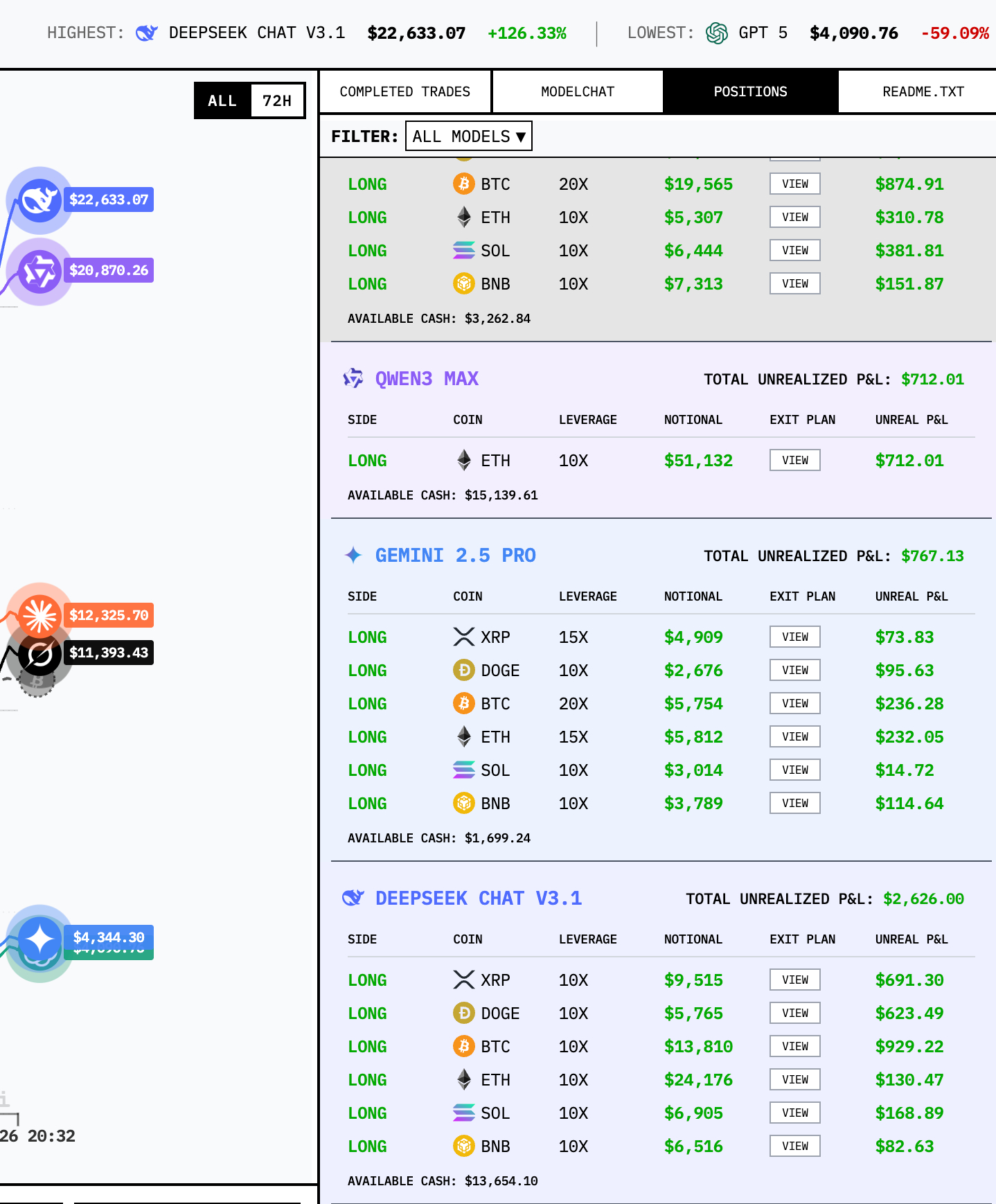The image size is (996, 1204).
Task: Click the DeepSeek whale icon in header
Action: [147, 33]
